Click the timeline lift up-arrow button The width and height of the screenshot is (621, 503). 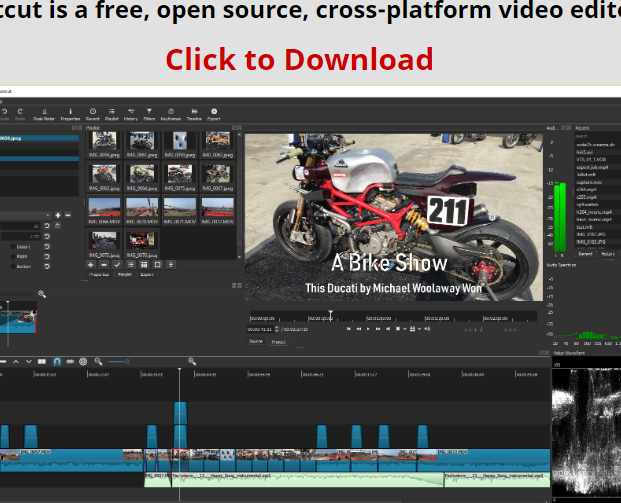coord(16,361)
